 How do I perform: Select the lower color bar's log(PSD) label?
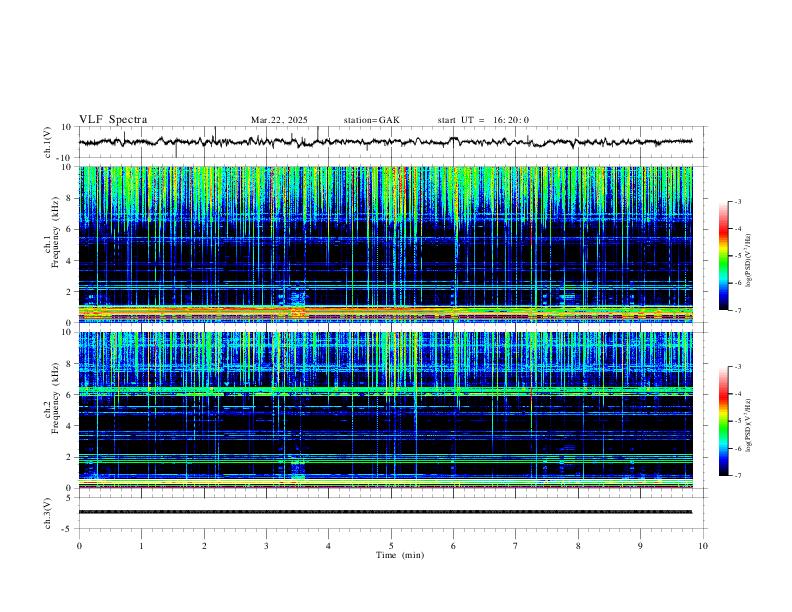point(749,426)
